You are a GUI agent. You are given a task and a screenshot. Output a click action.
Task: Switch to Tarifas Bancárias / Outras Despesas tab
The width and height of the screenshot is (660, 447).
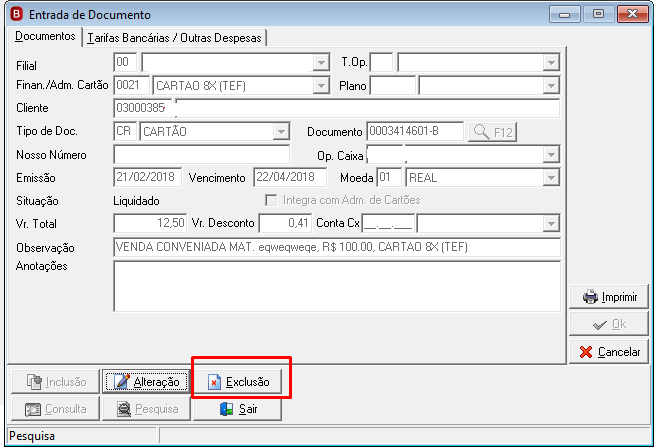174,38
